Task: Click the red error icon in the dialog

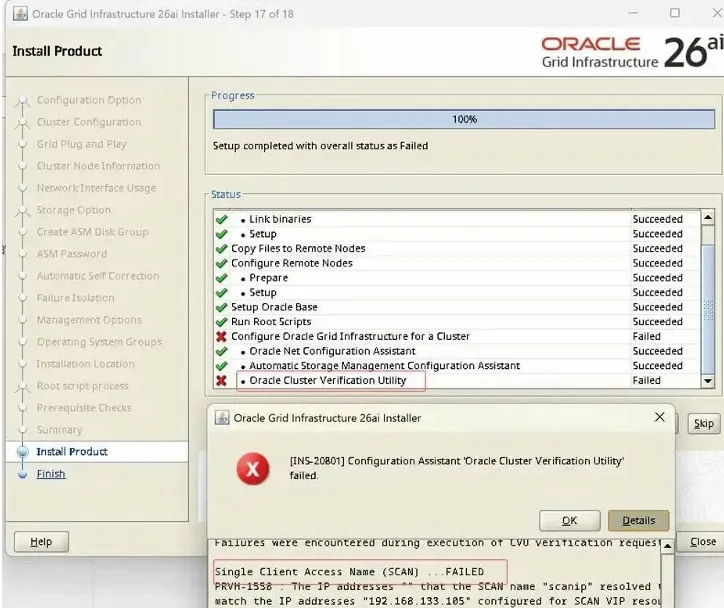Action: (253, 469)
